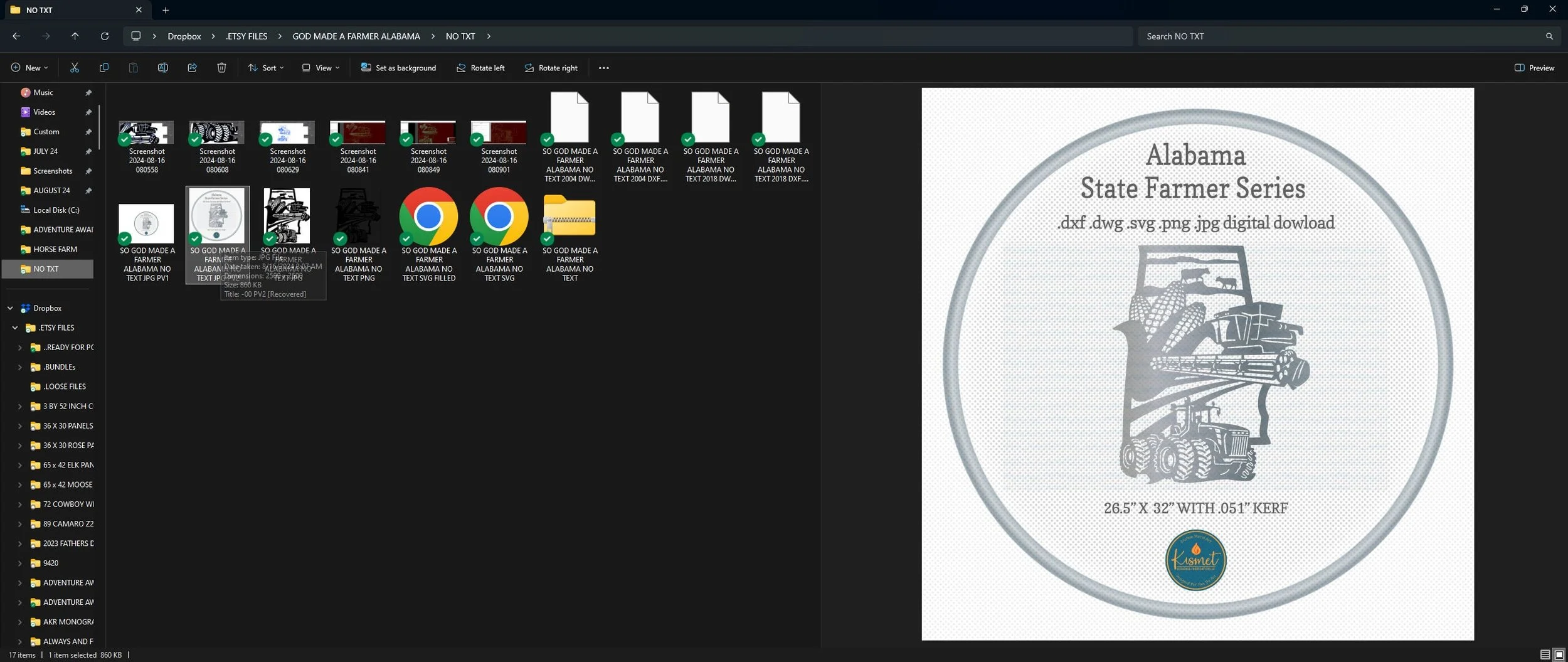Image resolution: width=1568 pixels, height=662 pixels.
Task: Click the Copy icon in toolbar
Action: [x=104, y=68]
